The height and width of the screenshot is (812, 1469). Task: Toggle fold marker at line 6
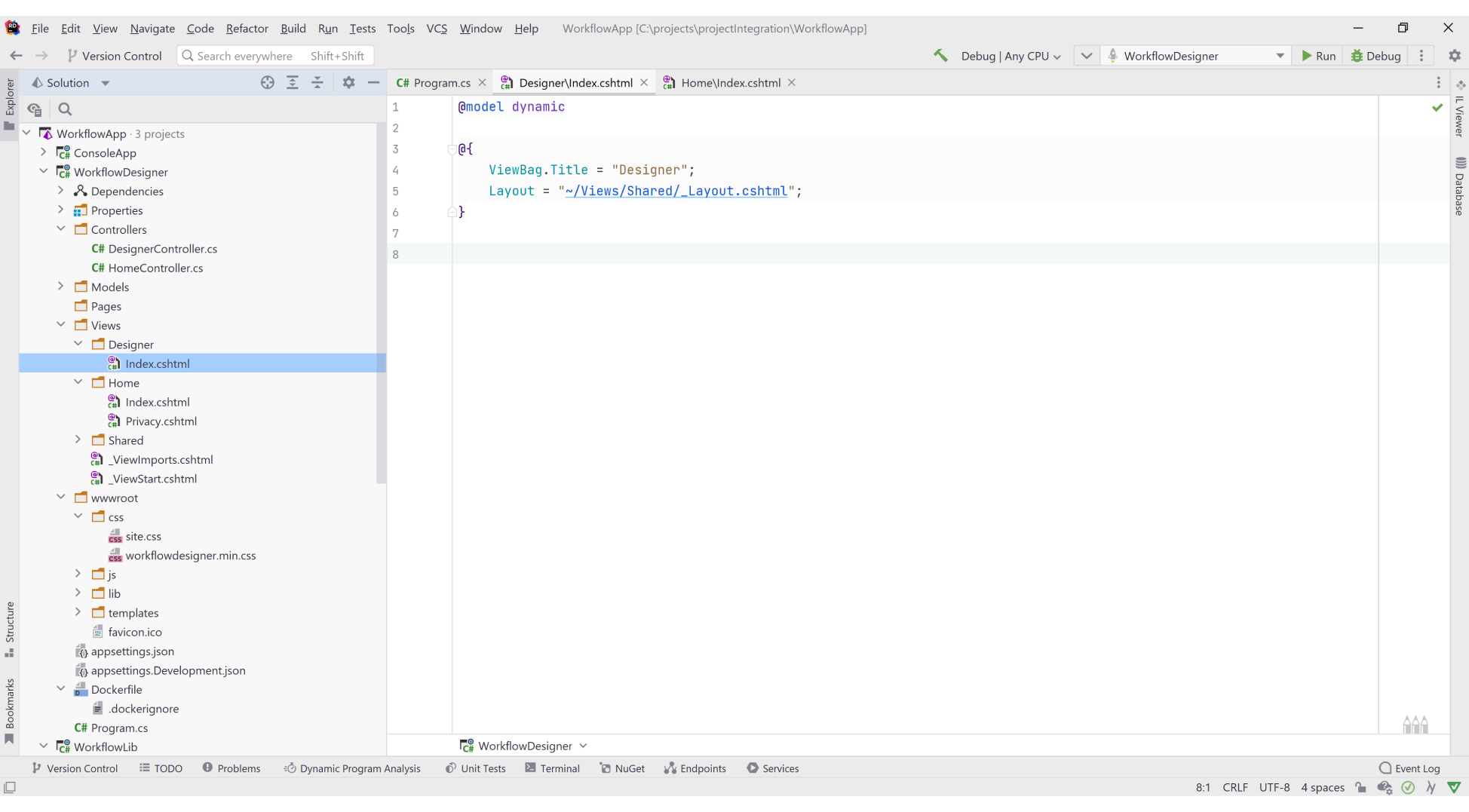pos(452,213)
